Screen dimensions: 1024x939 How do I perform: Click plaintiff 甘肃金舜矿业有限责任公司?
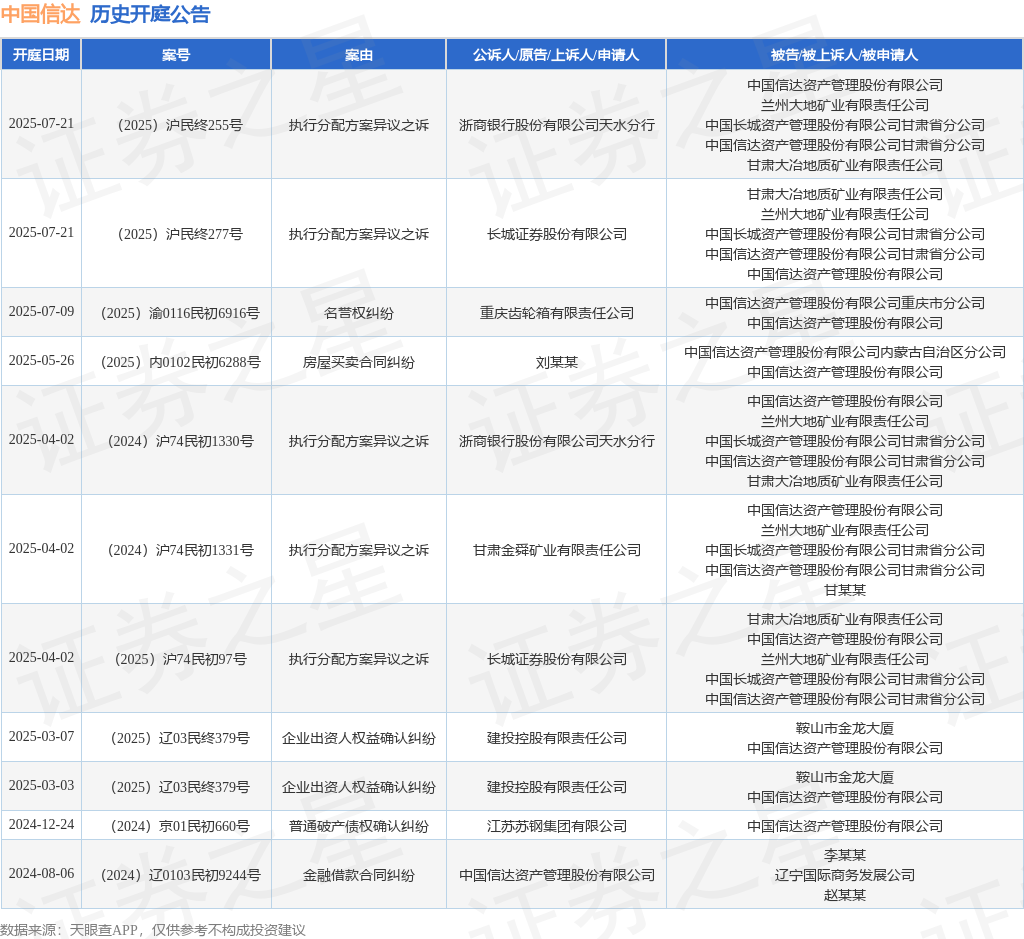[x=556, y=550]
